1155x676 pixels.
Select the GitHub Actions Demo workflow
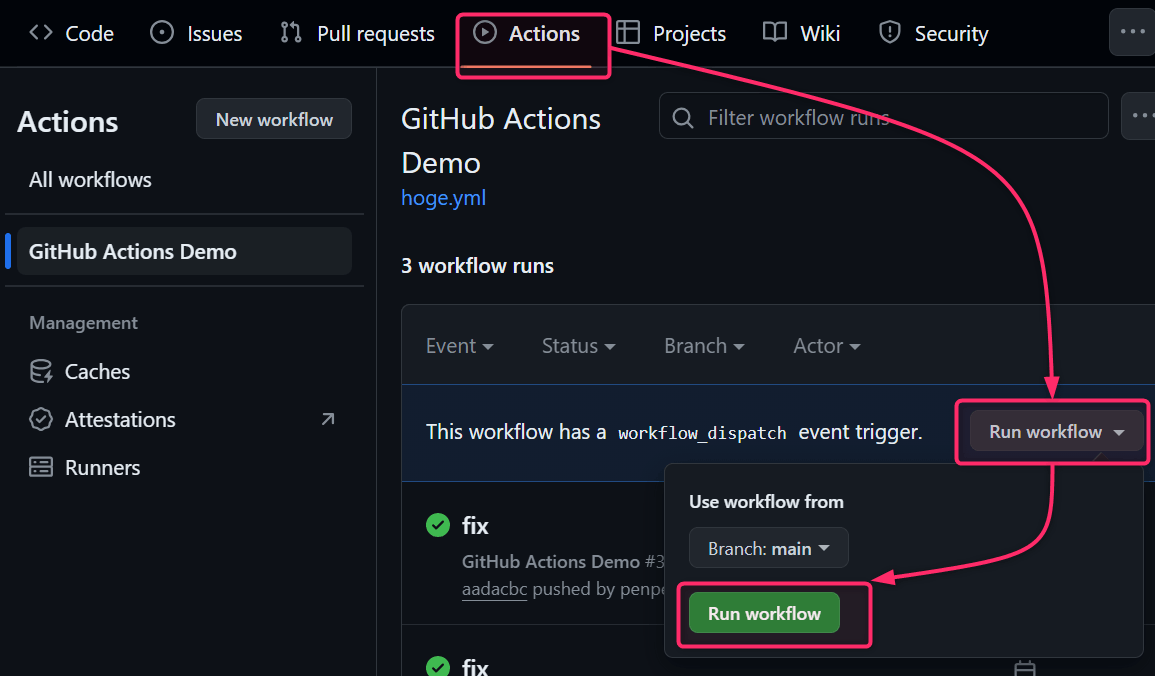[x=184, y=251]
